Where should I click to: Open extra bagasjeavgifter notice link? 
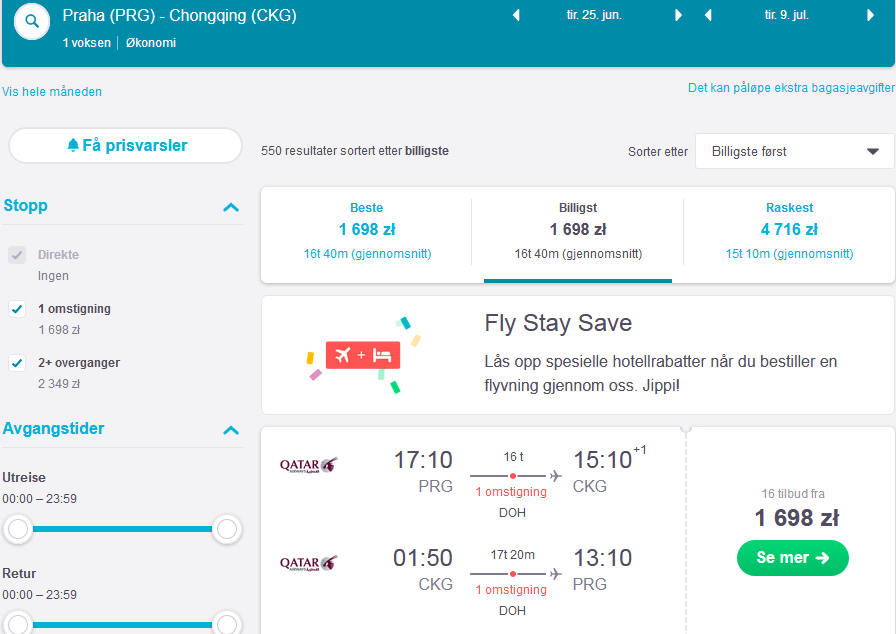tap(791, 87)
